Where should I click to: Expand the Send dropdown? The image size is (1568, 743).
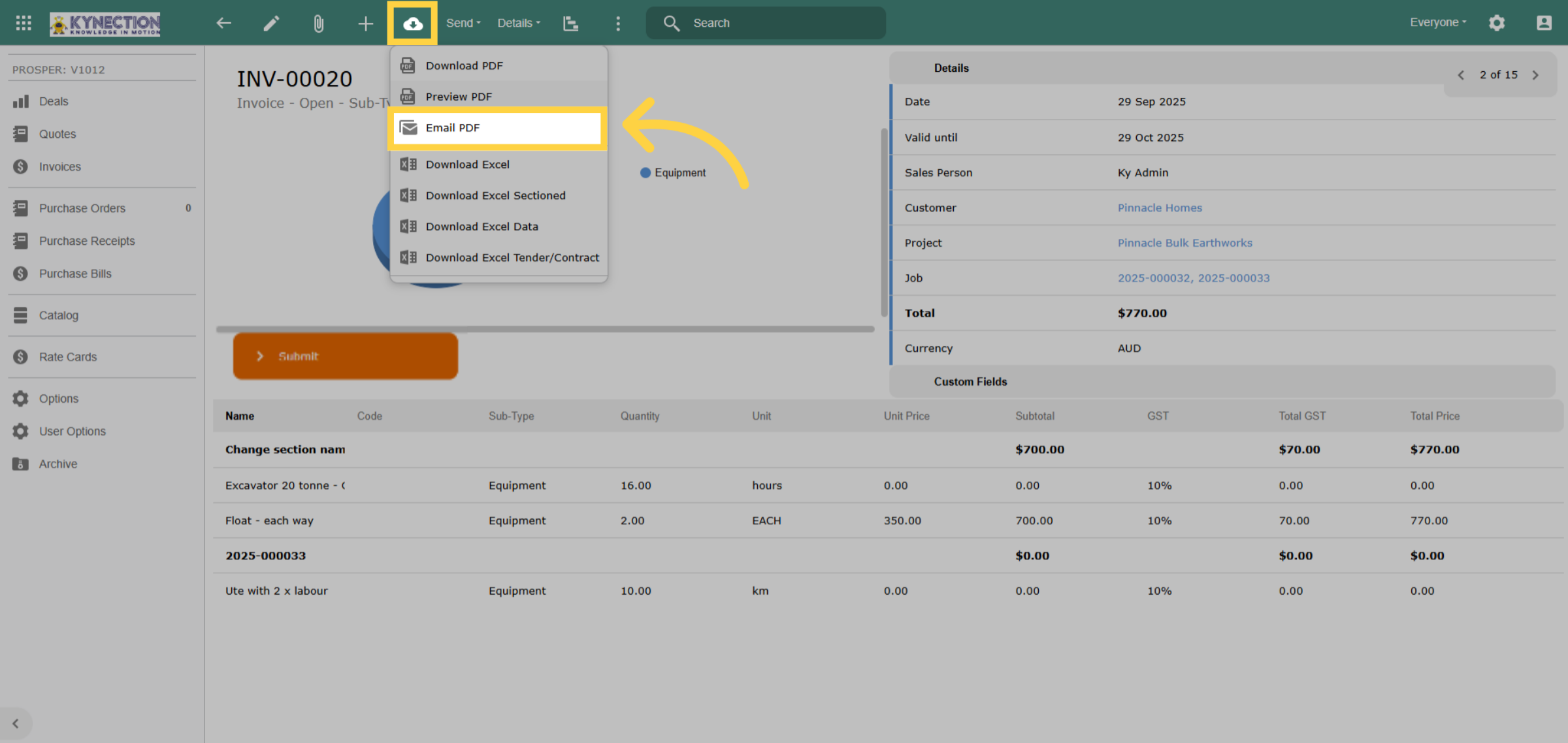click(x=463, y=23)
